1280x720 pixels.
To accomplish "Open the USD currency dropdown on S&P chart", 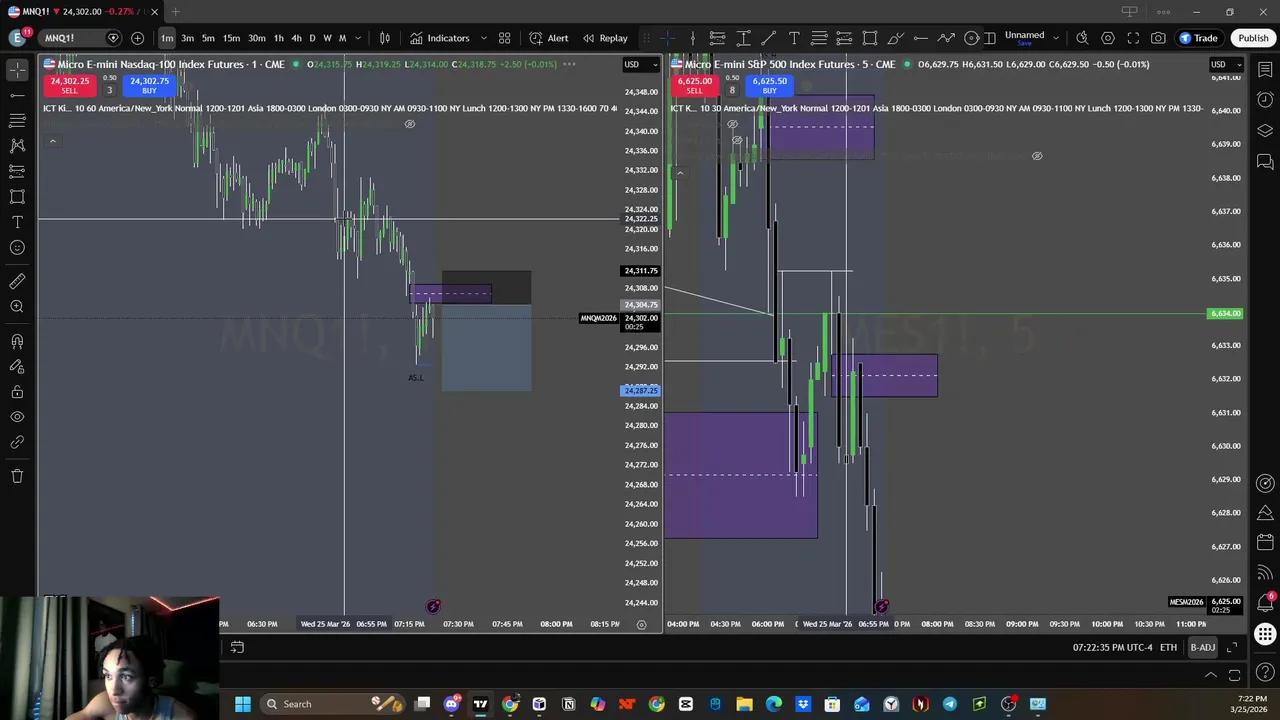I will (x=1225, y=64).
